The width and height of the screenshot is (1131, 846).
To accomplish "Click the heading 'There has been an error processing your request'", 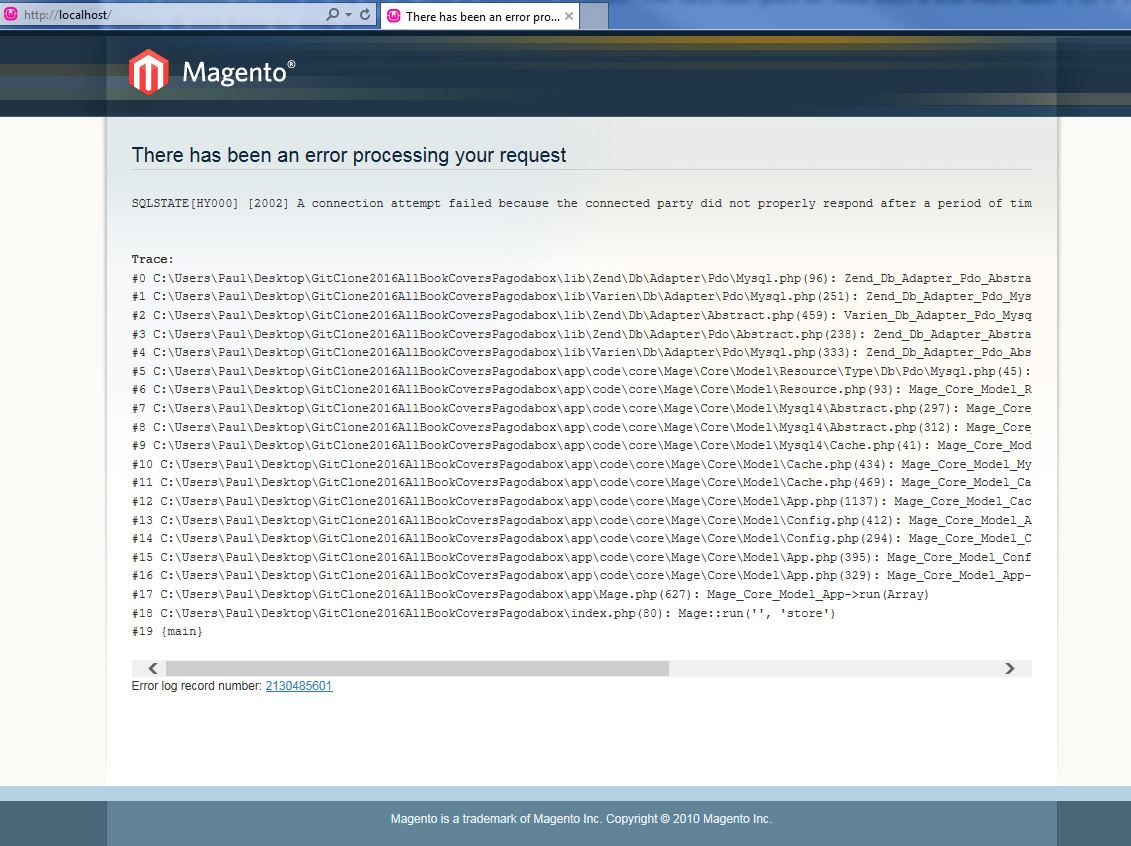I will pos(349,155).
